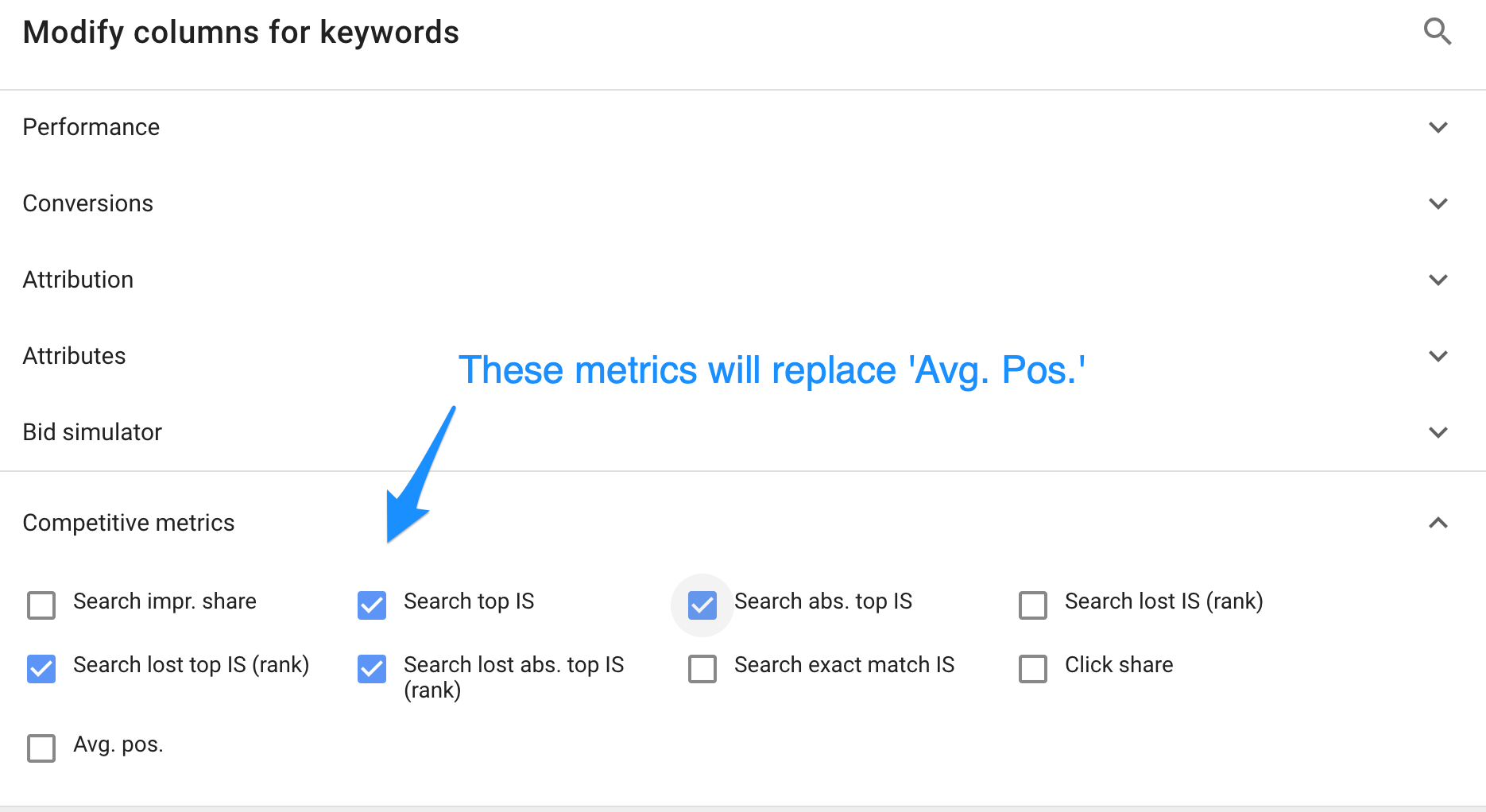Disable Search lost top IS (rank)

coord(41,669)
